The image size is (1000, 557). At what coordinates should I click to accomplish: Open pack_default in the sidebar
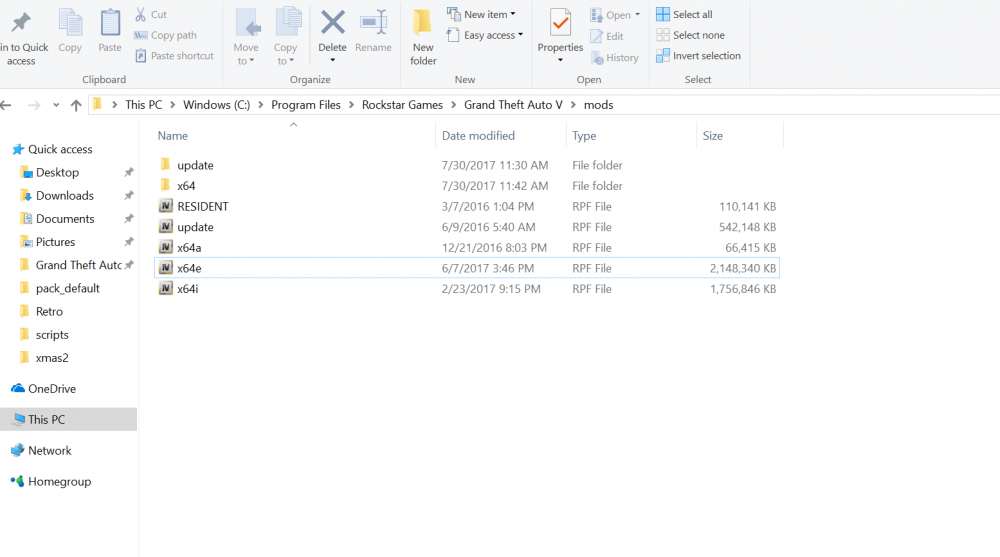(x=60, y=288)
